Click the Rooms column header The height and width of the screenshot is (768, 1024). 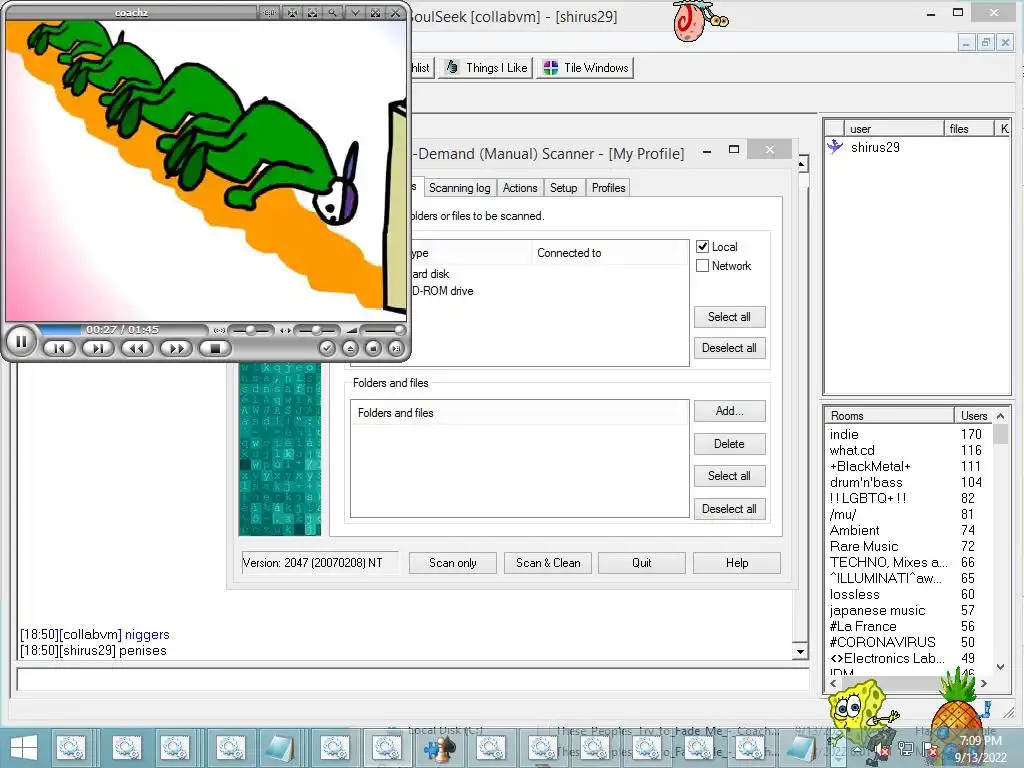coord(889,416)
